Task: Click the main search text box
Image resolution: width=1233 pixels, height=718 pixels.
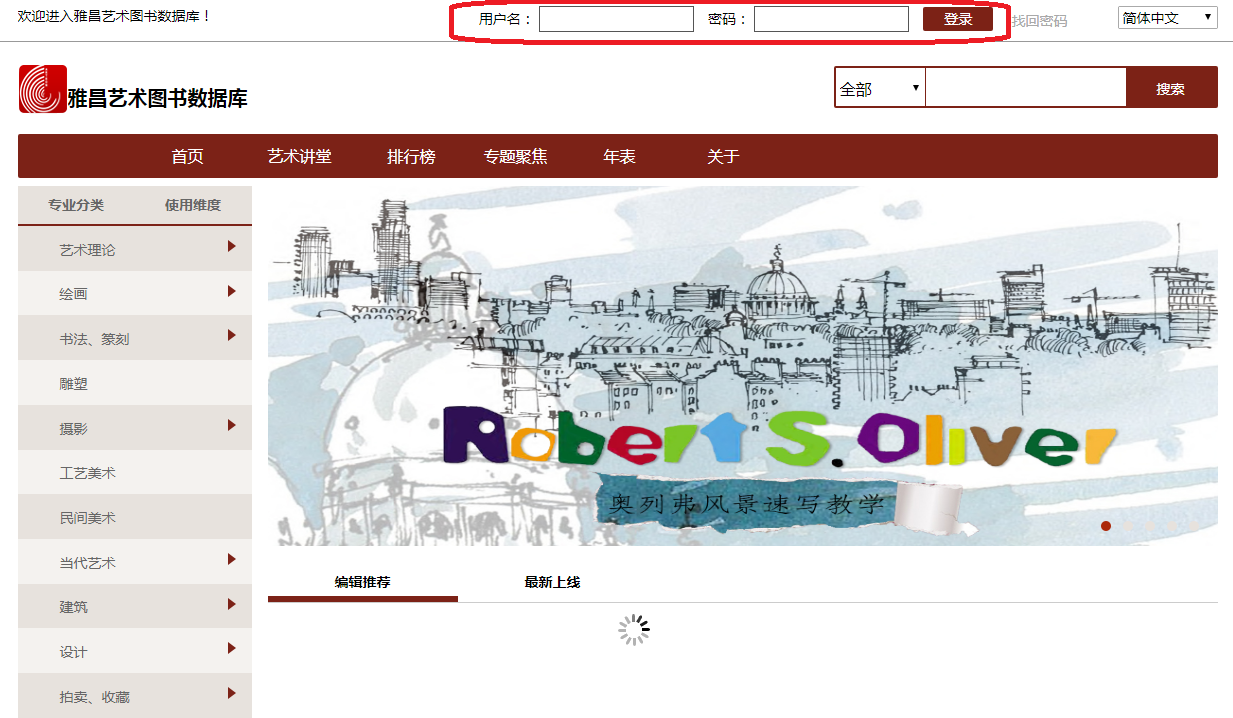Action: (1025, 88)
